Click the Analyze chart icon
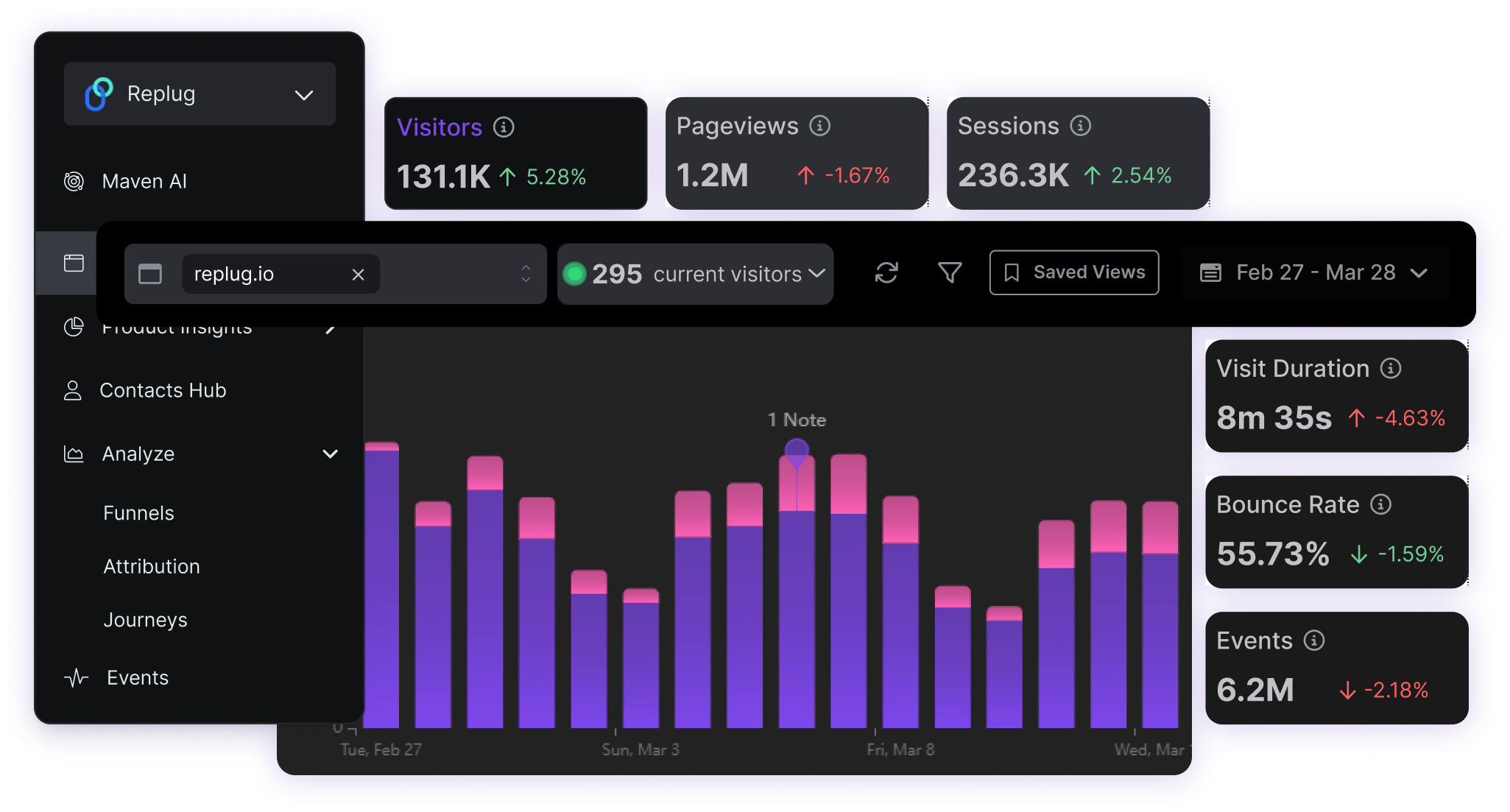1510x812 pixels. click(x=74, y=454)
